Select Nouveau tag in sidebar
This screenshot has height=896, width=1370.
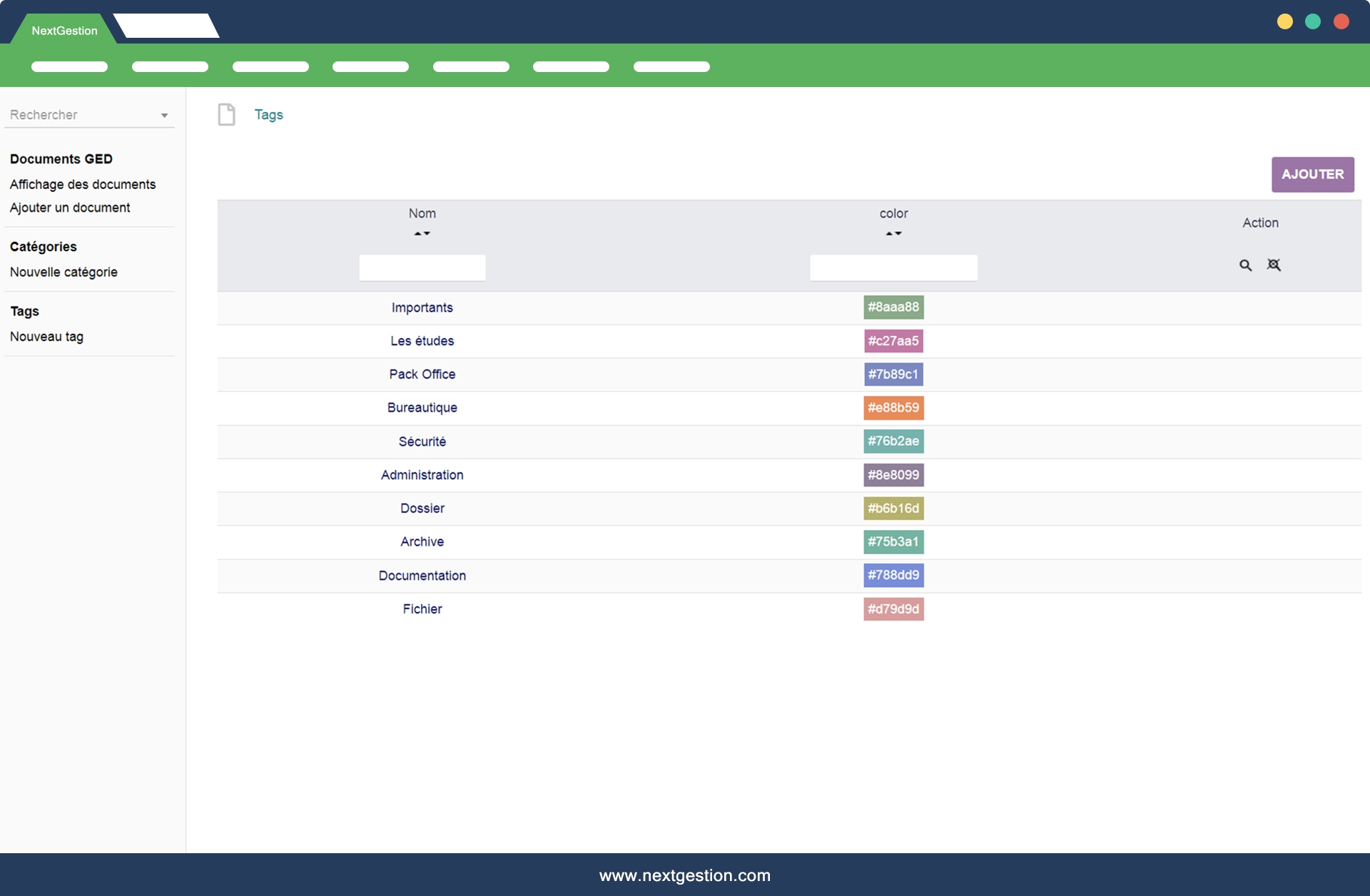(46, 337)
